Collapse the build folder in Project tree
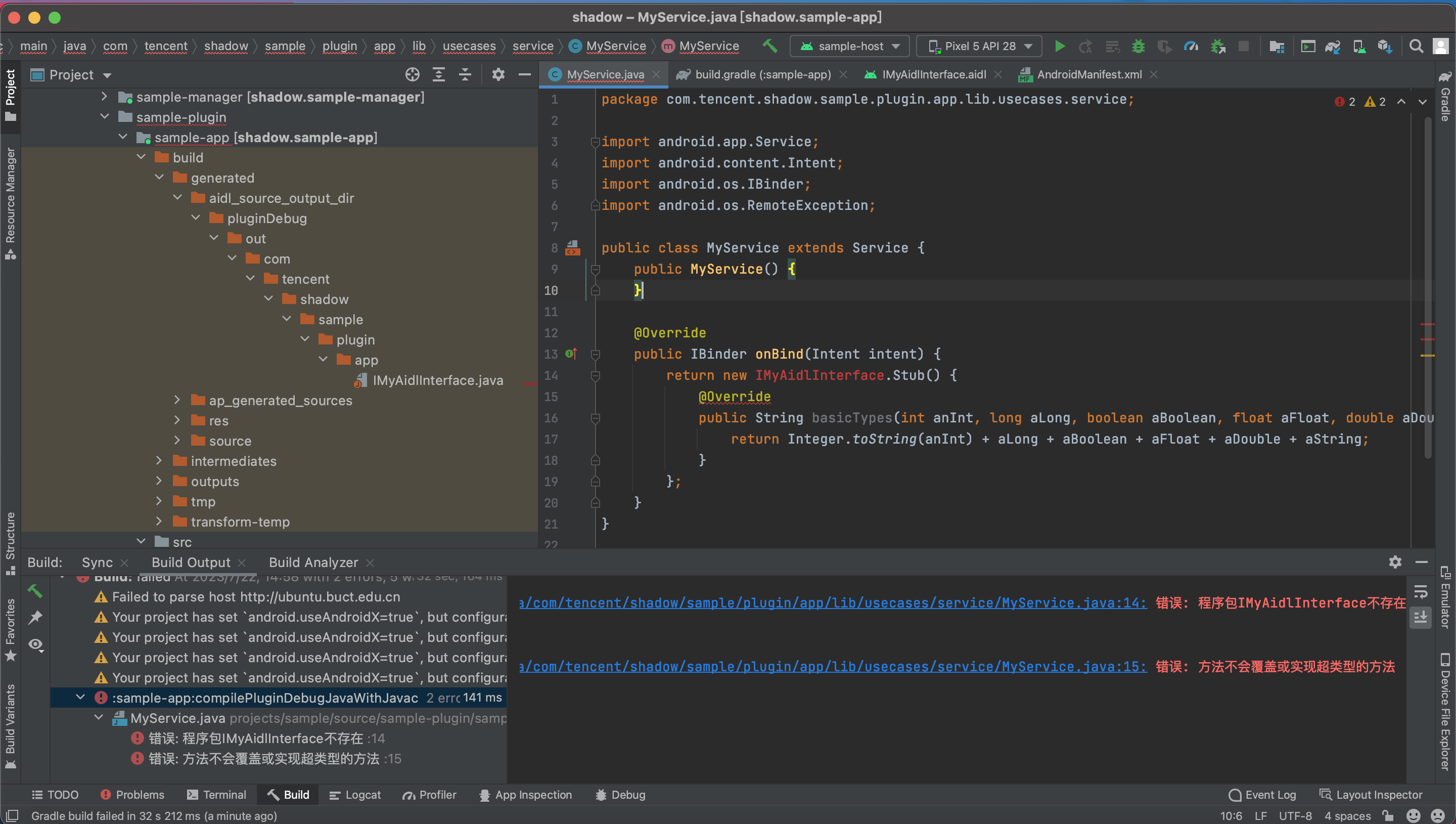 141,157
